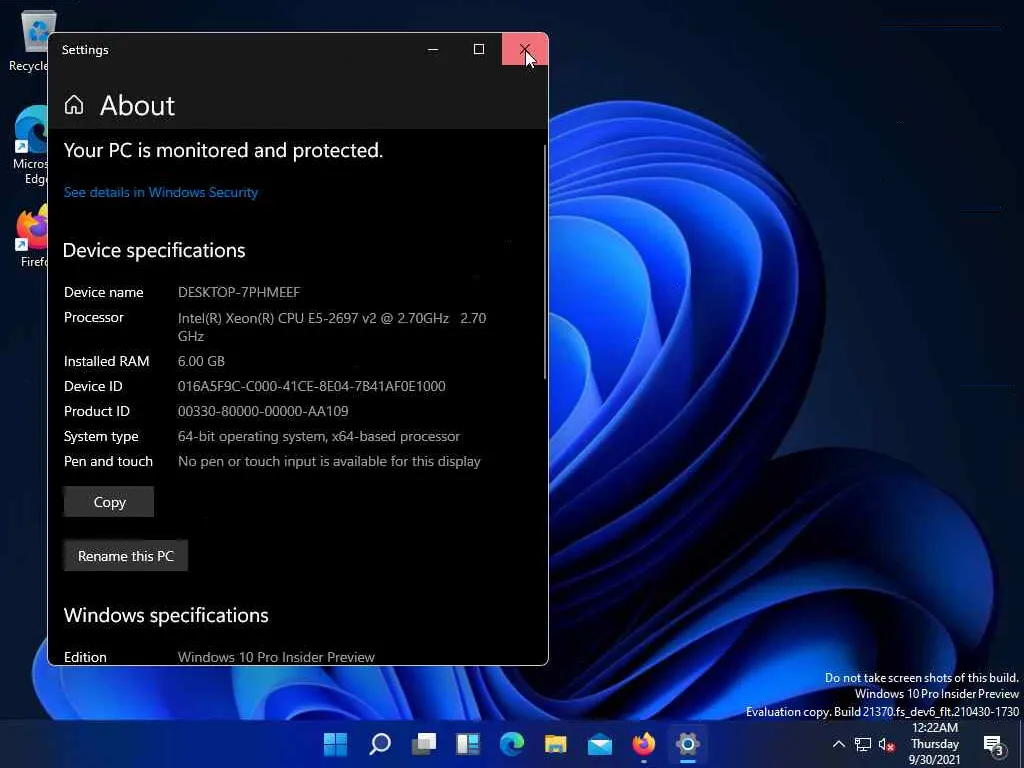The height and width of the screenshot is (768, 1024).
Task: Click the Intel(R) Xeon(R) processor value
Action: tap(332, 327)
